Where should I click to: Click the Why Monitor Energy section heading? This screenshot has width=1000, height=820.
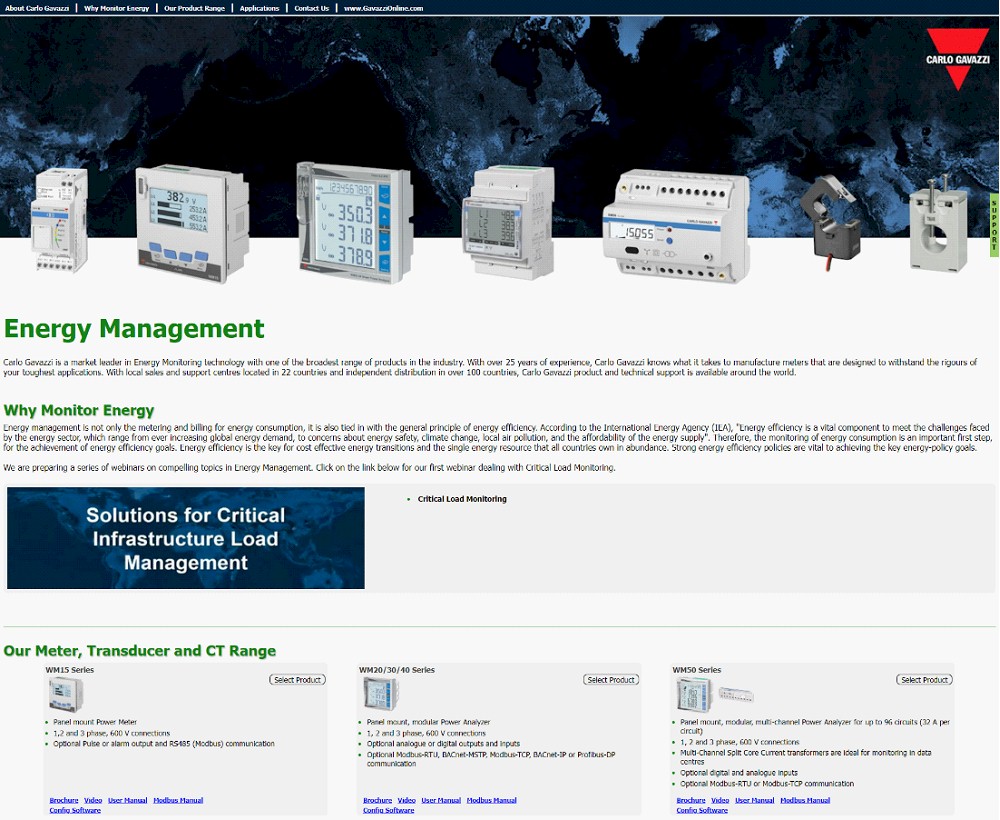79,410
